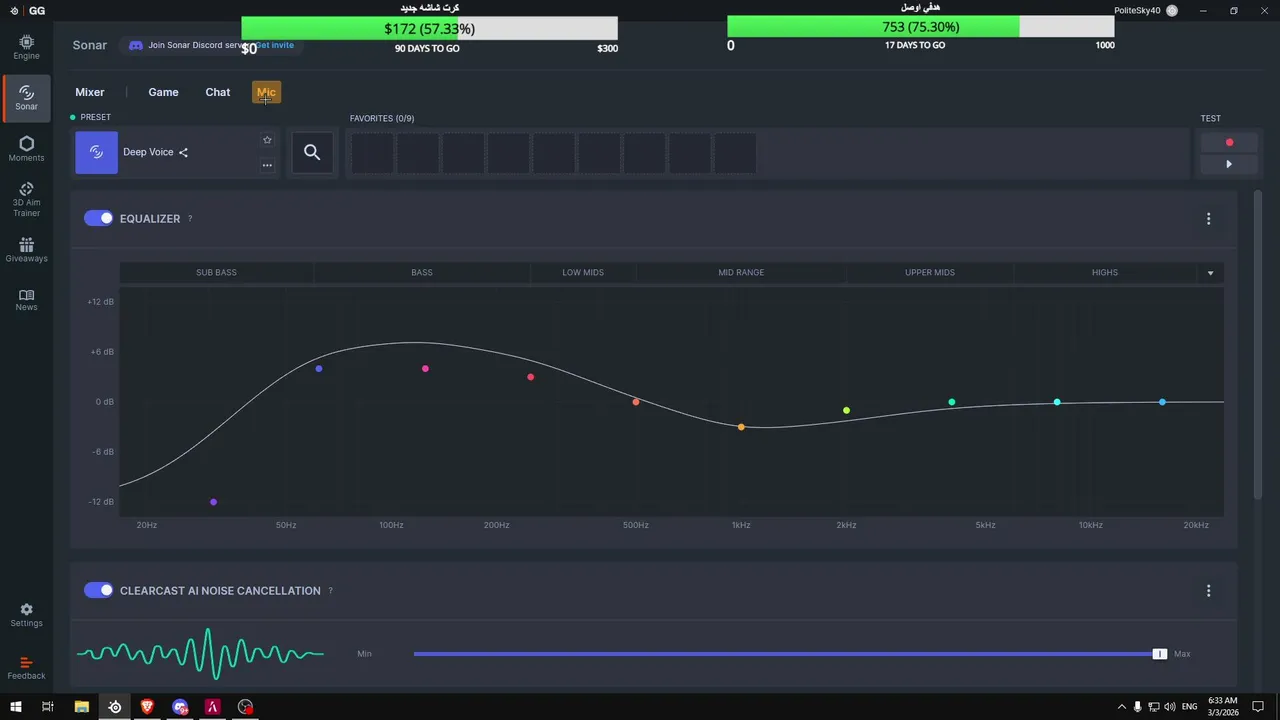Image resolution: width=1280 pixels, height=720 pixels.
Task: Toggle ClearCast AI Noise Cancellation switch
Action: coord(98,590)
